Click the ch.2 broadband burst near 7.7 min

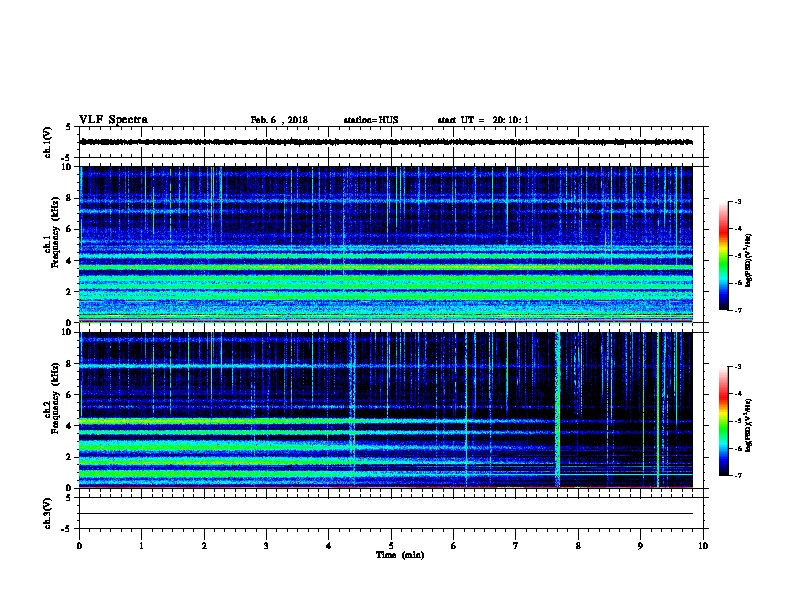pyautogui.click(x=558, y=410)
